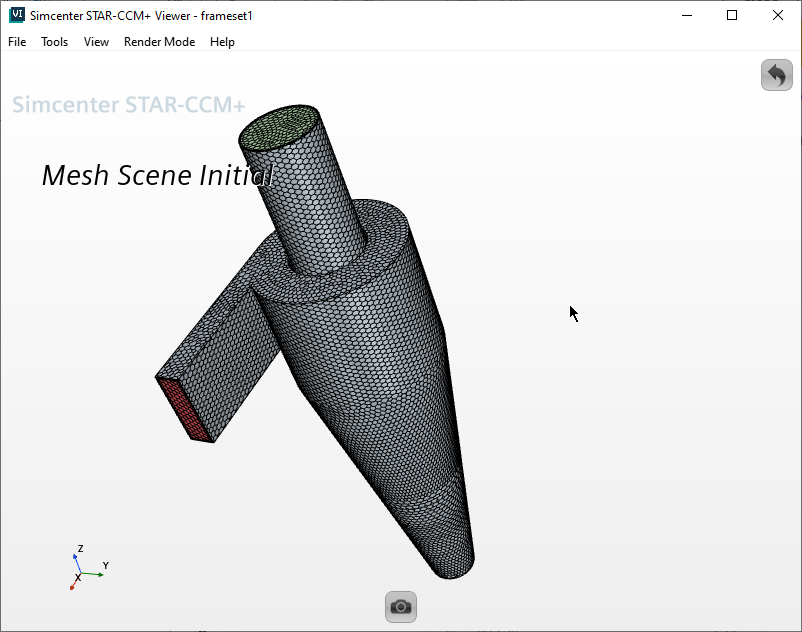Select the red inlet face of the mesh
Image resolution: width=802 pixels, height=632 pixels.
pos(185,408)
